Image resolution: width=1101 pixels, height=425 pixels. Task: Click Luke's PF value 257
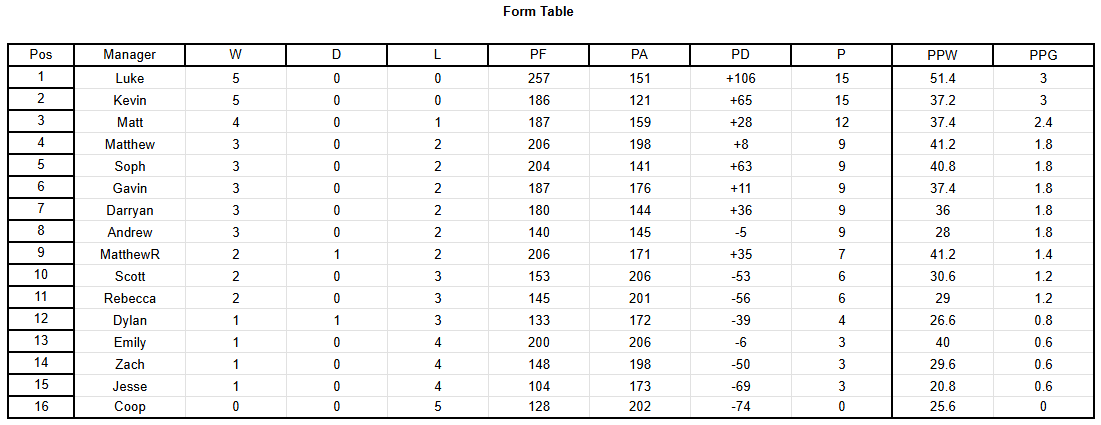click(x=539, y=79)
